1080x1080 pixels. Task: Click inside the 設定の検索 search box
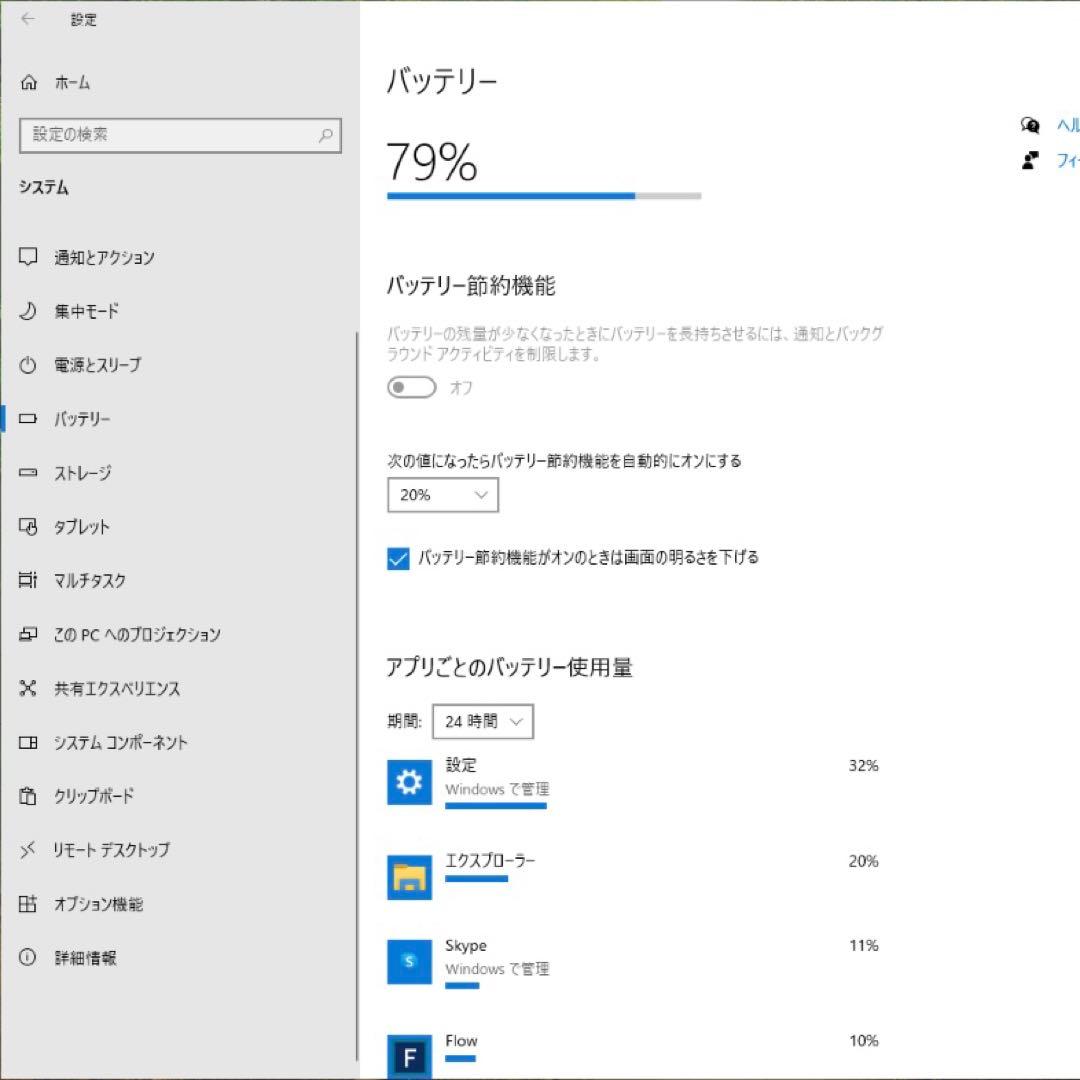pos(180,135)
